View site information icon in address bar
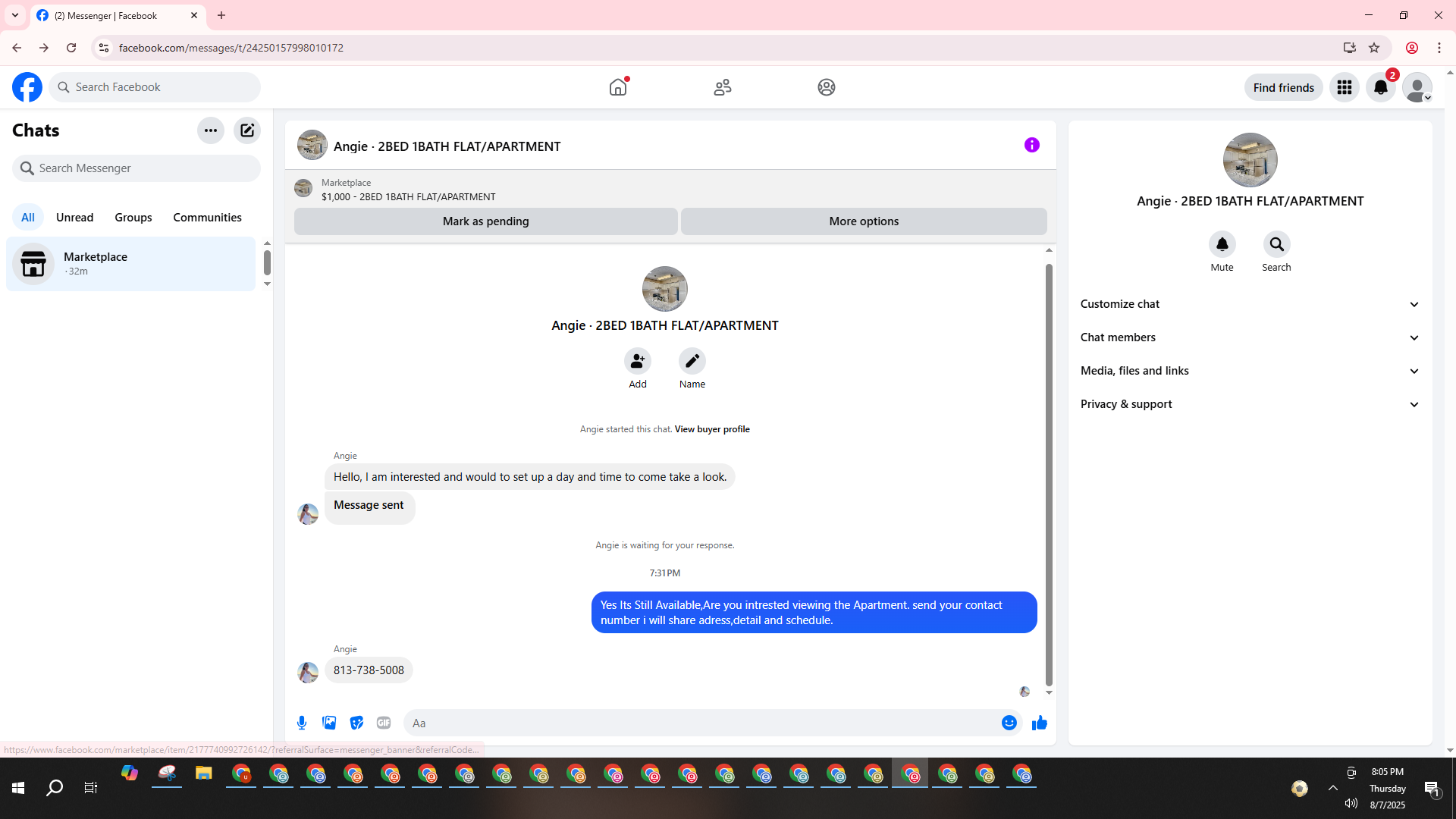This screenshot has height=819, width=1456. point(104,48)
